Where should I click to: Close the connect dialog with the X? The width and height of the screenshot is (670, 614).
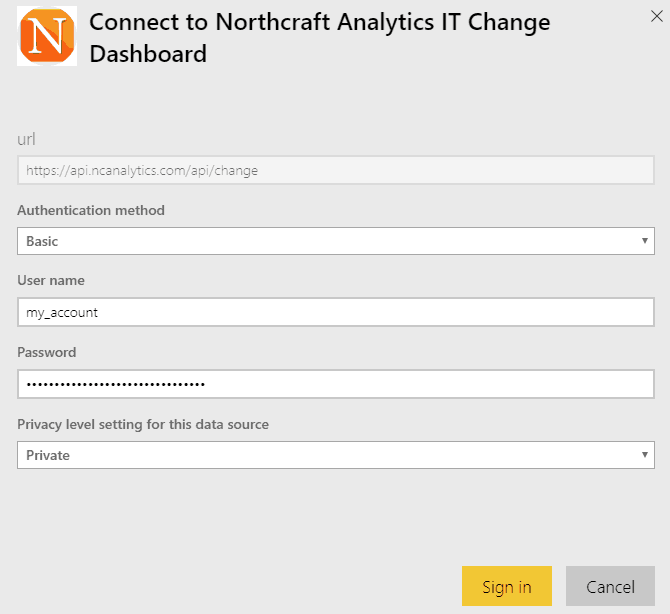pos(656,15)
